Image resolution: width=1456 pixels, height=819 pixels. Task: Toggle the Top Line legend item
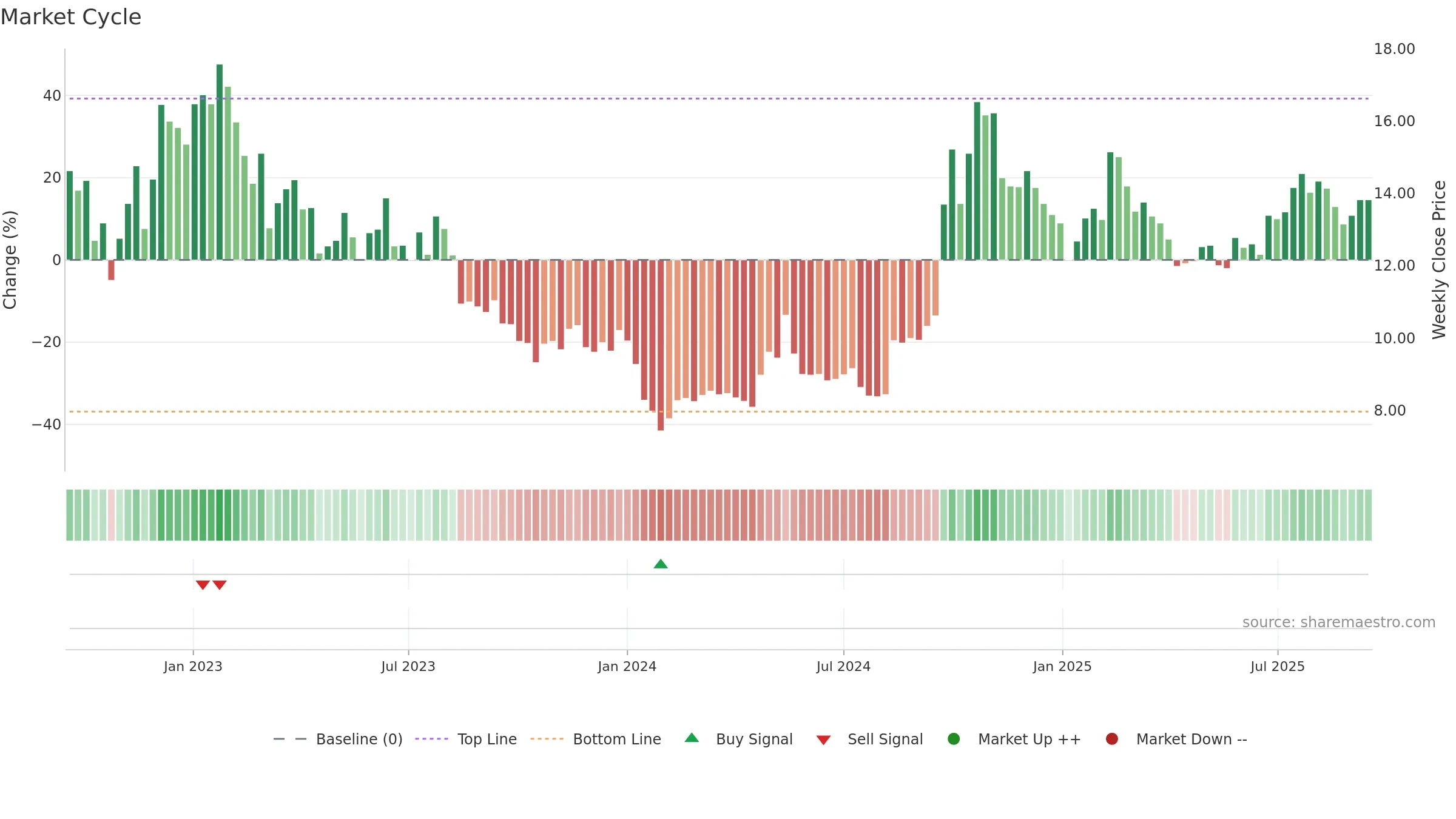(466, 739)
